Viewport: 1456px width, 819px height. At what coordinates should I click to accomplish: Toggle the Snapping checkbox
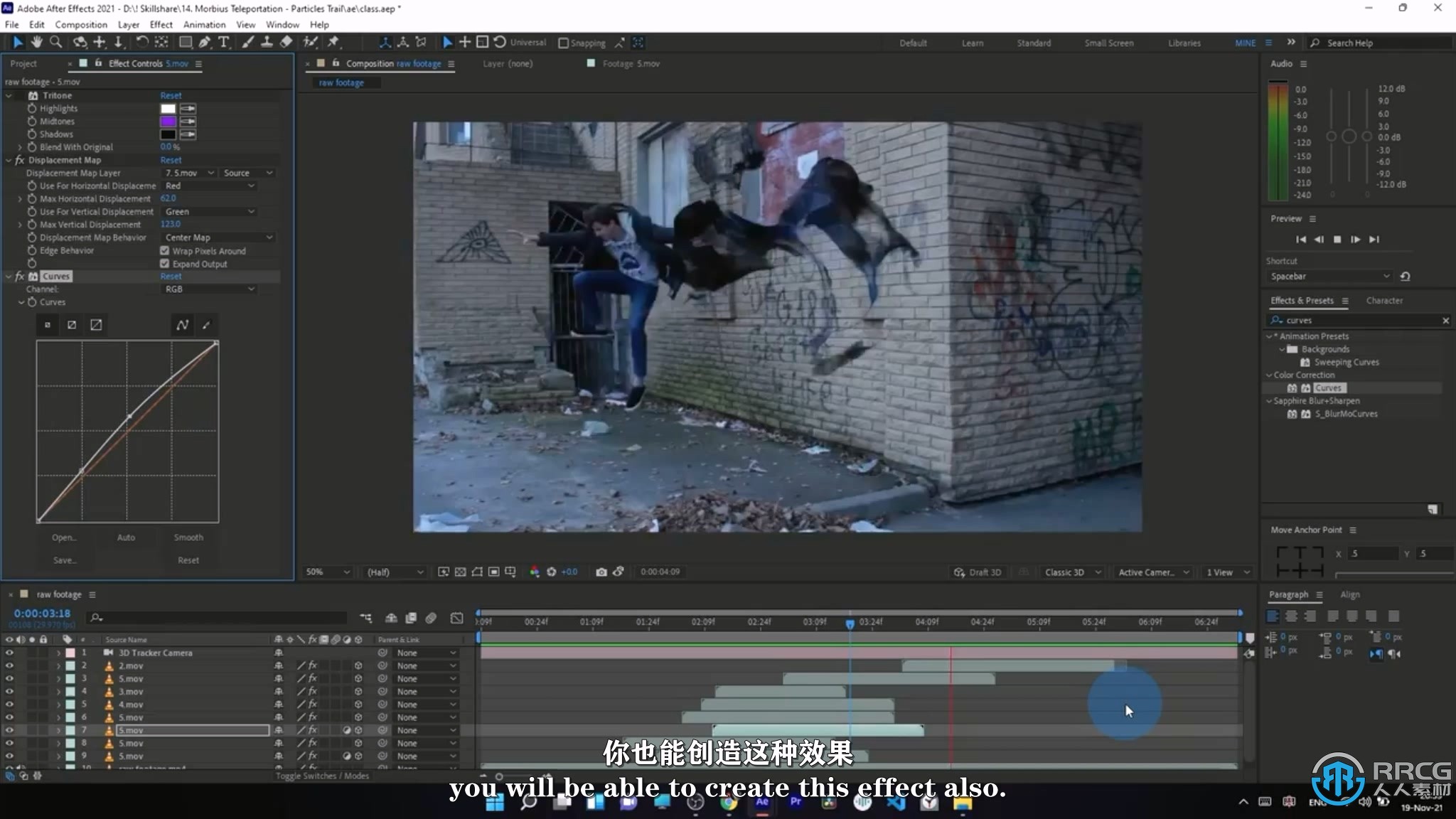tap(563, 43)
